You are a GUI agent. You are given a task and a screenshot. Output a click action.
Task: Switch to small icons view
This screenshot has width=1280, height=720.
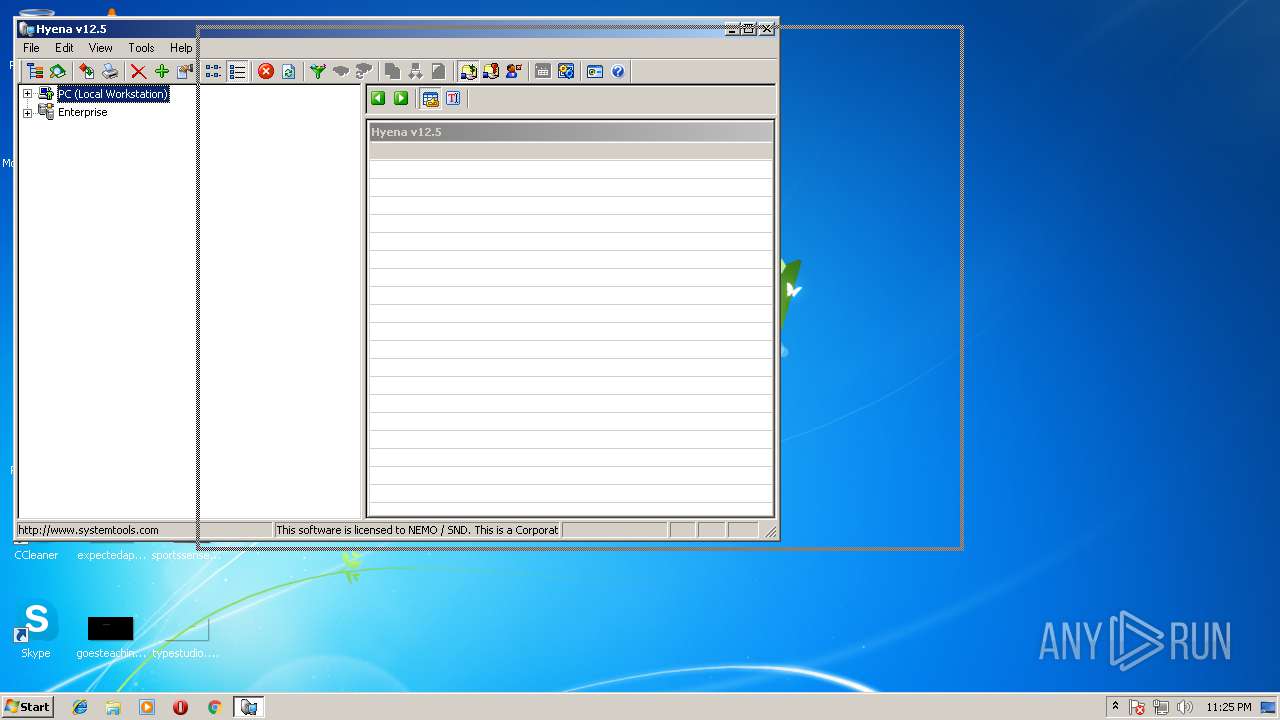point(213,71)
